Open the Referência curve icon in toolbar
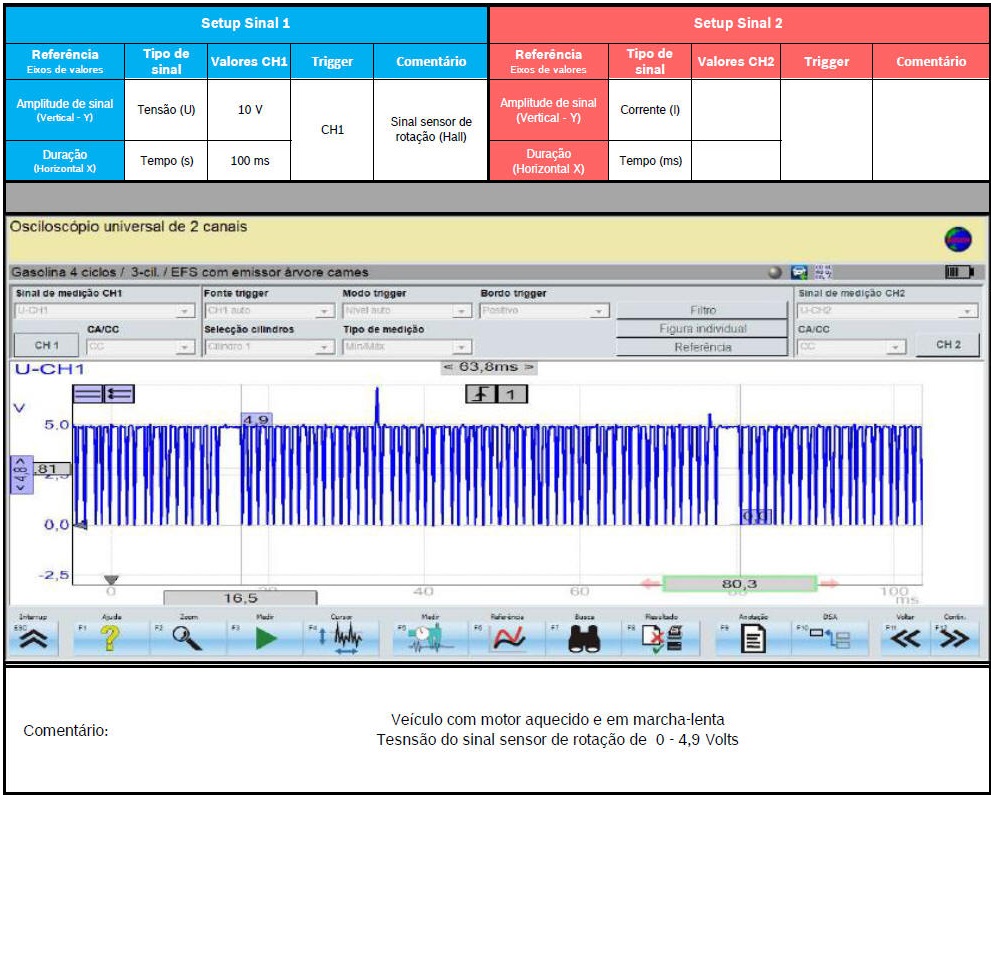This screenshot has width=991, height=971. 509,639
